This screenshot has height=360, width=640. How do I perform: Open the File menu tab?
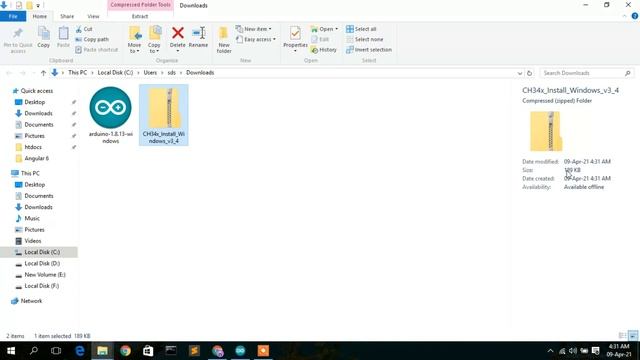pos(13,16)
